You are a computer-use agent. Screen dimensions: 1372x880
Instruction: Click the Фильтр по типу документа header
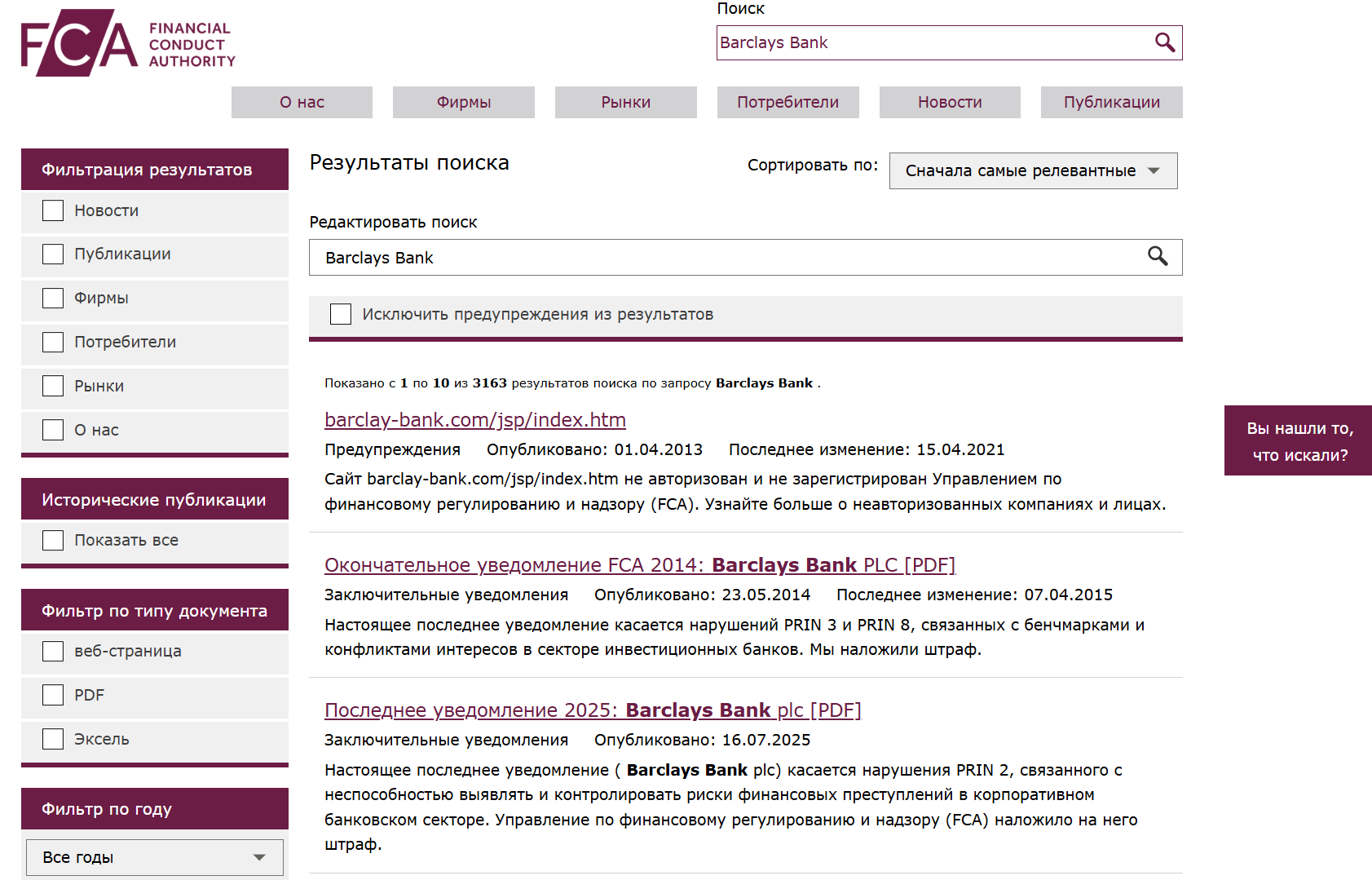tap(155, 610)
